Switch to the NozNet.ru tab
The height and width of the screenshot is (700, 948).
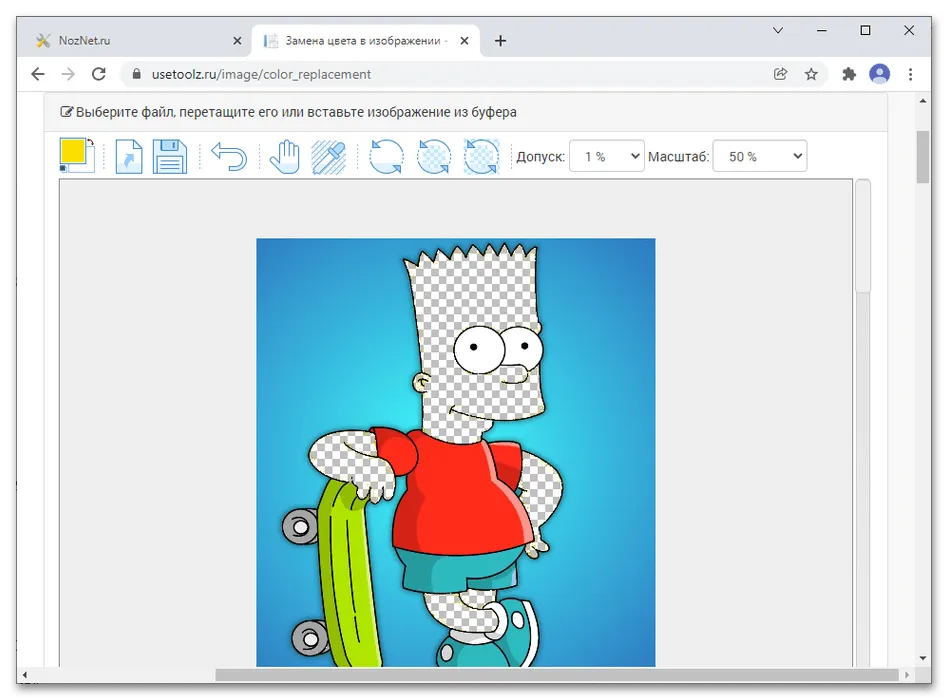pyautogui.click(x=138, y=41)
